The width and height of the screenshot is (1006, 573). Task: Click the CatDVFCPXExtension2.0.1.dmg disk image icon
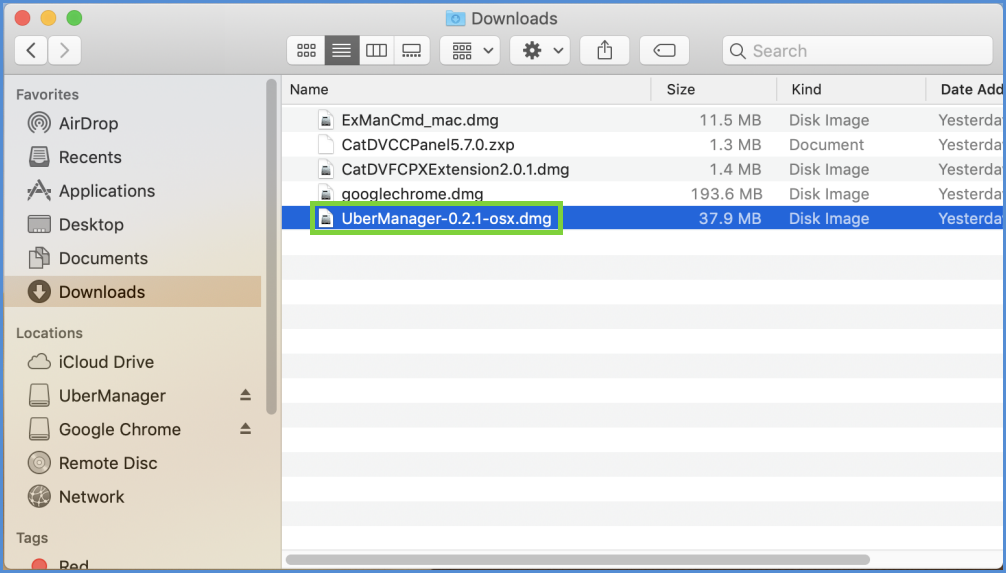pyautogui.click(x=326, y=169)
